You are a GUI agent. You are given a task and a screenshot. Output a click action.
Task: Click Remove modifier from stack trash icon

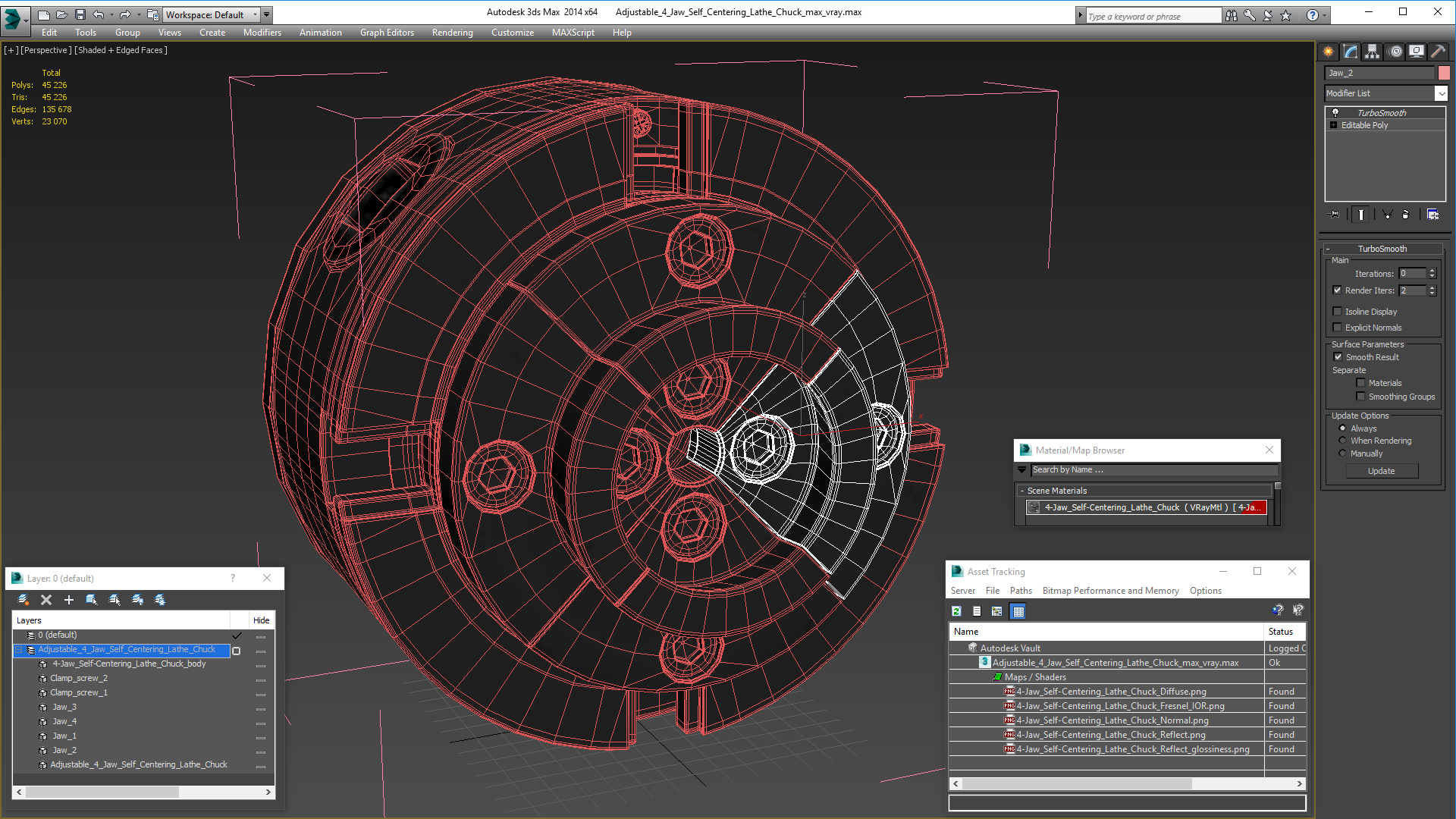point(1405,215)
